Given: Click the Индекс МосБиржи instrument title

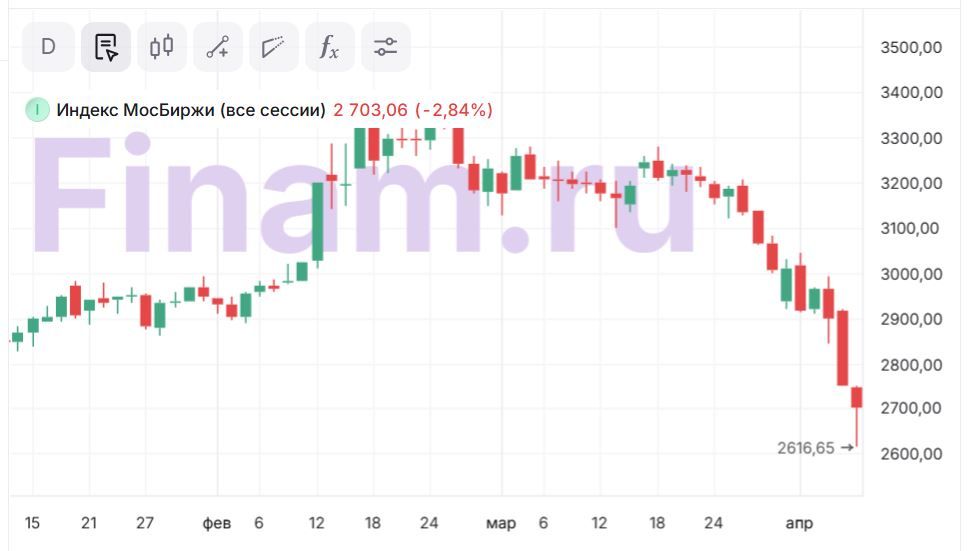Looking at the screenshot, I should 191,110.
